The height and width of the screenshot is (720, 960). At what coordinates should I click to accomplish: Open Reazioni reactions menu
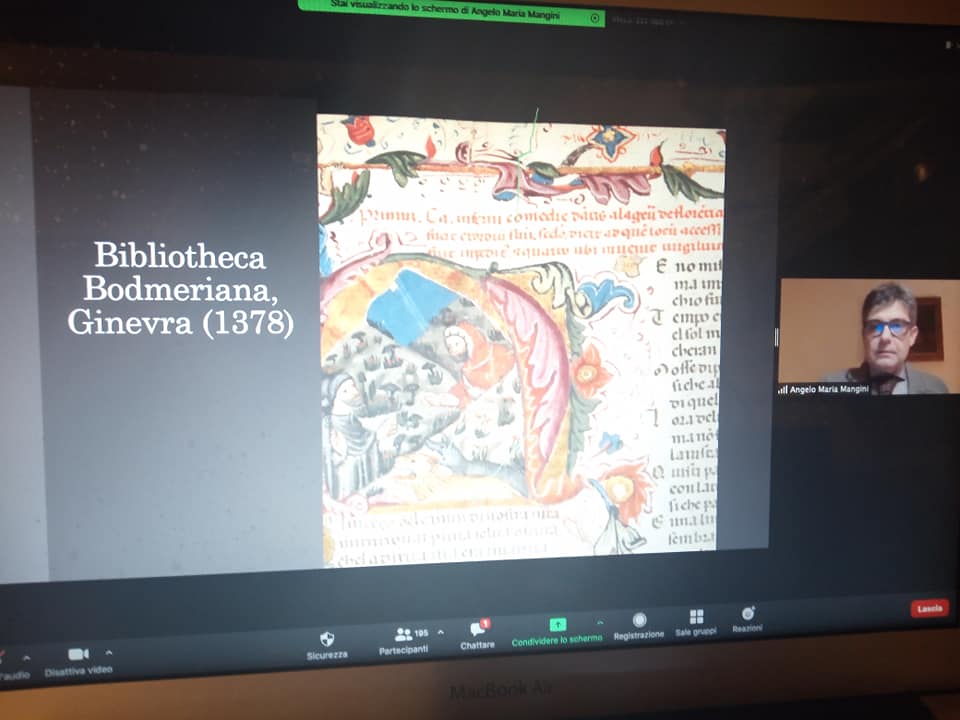(748, 620)
